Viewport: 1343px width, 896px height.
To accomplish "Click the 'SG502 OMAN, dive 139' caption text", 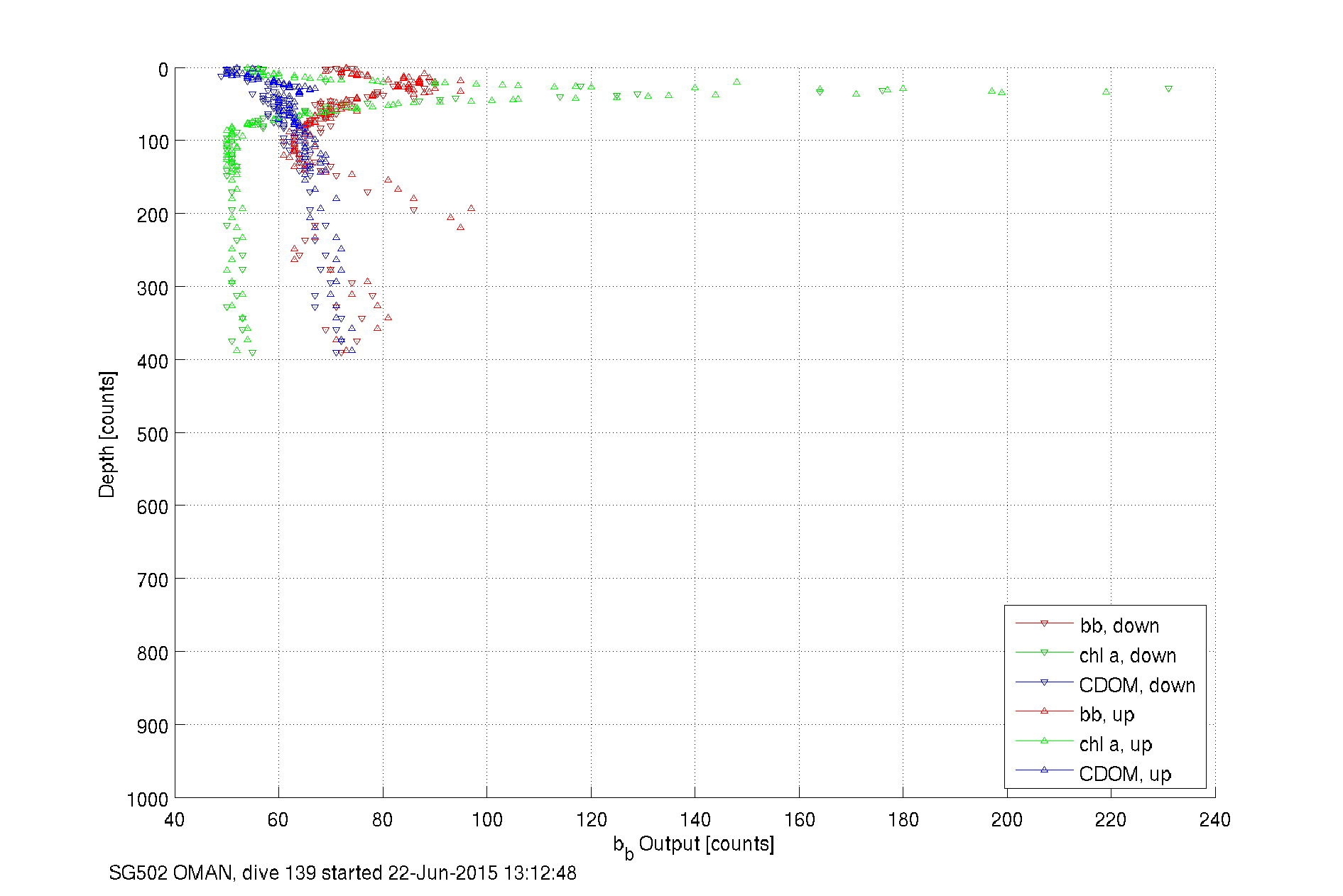I will (212, 873).
